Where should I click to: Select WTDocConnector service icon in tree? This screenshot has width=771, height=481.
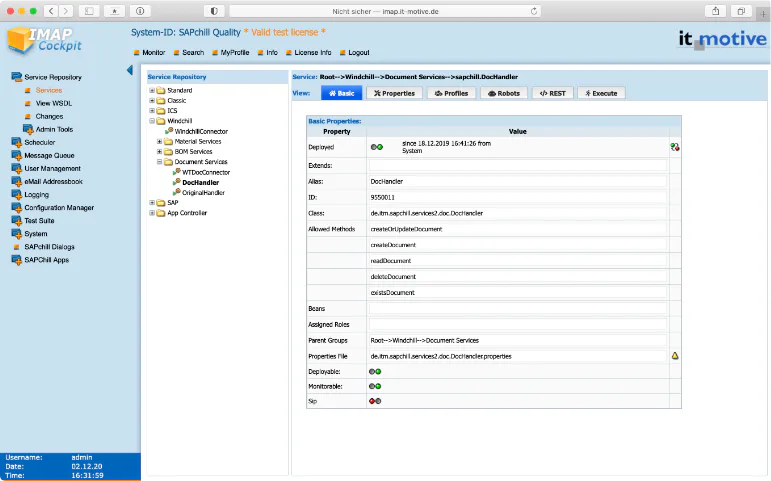pos(177,172)
